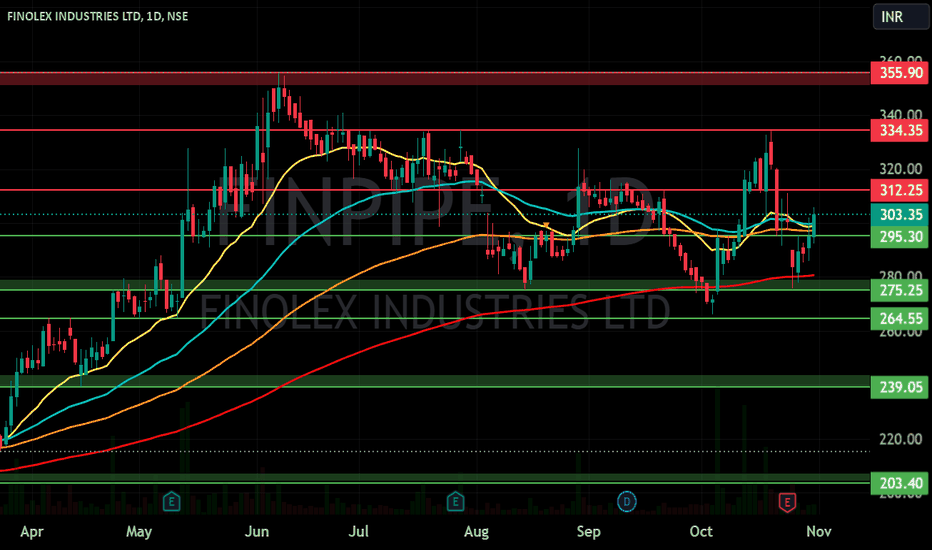
Task: Select the 275.25 support price label
Action: (x=899, y=290)
